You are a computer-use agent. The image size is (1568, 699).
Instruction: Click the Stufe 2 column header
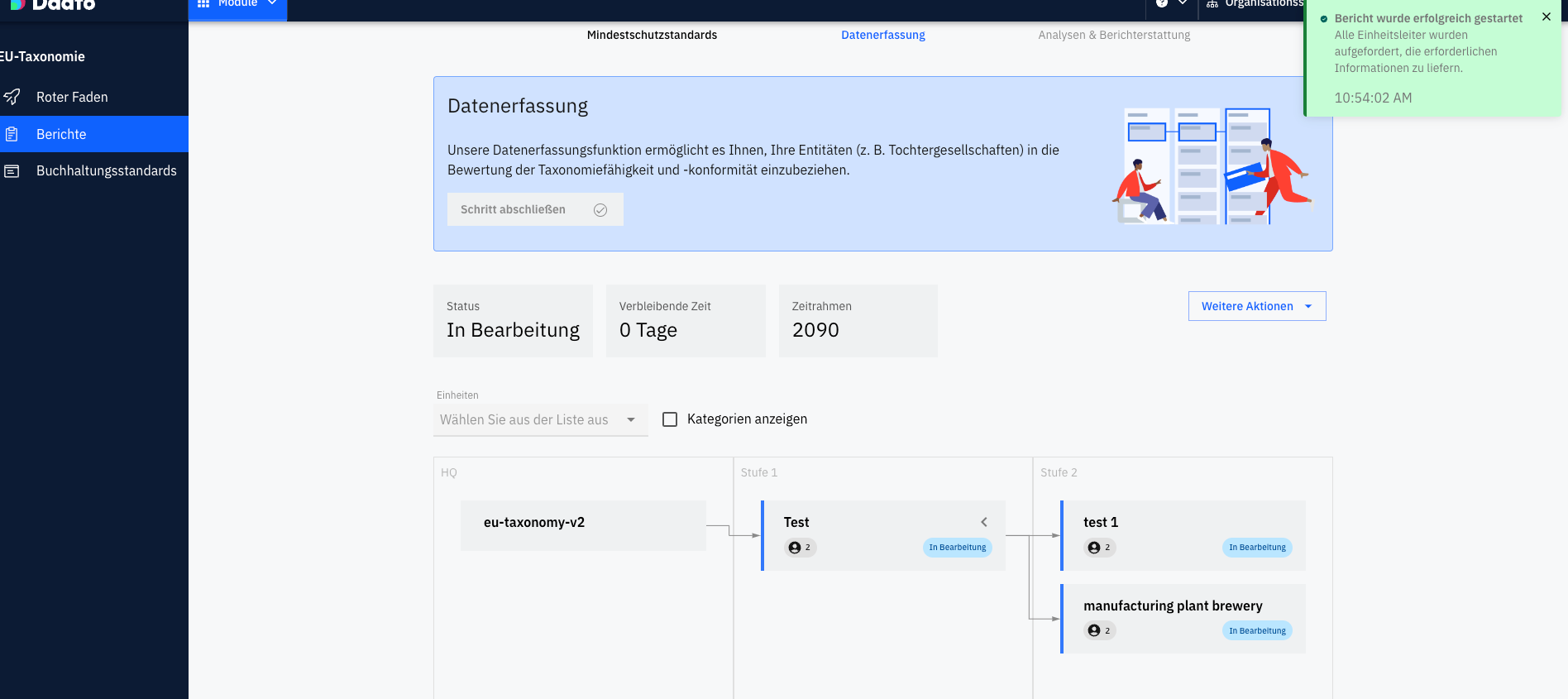tap(1059, 472)
